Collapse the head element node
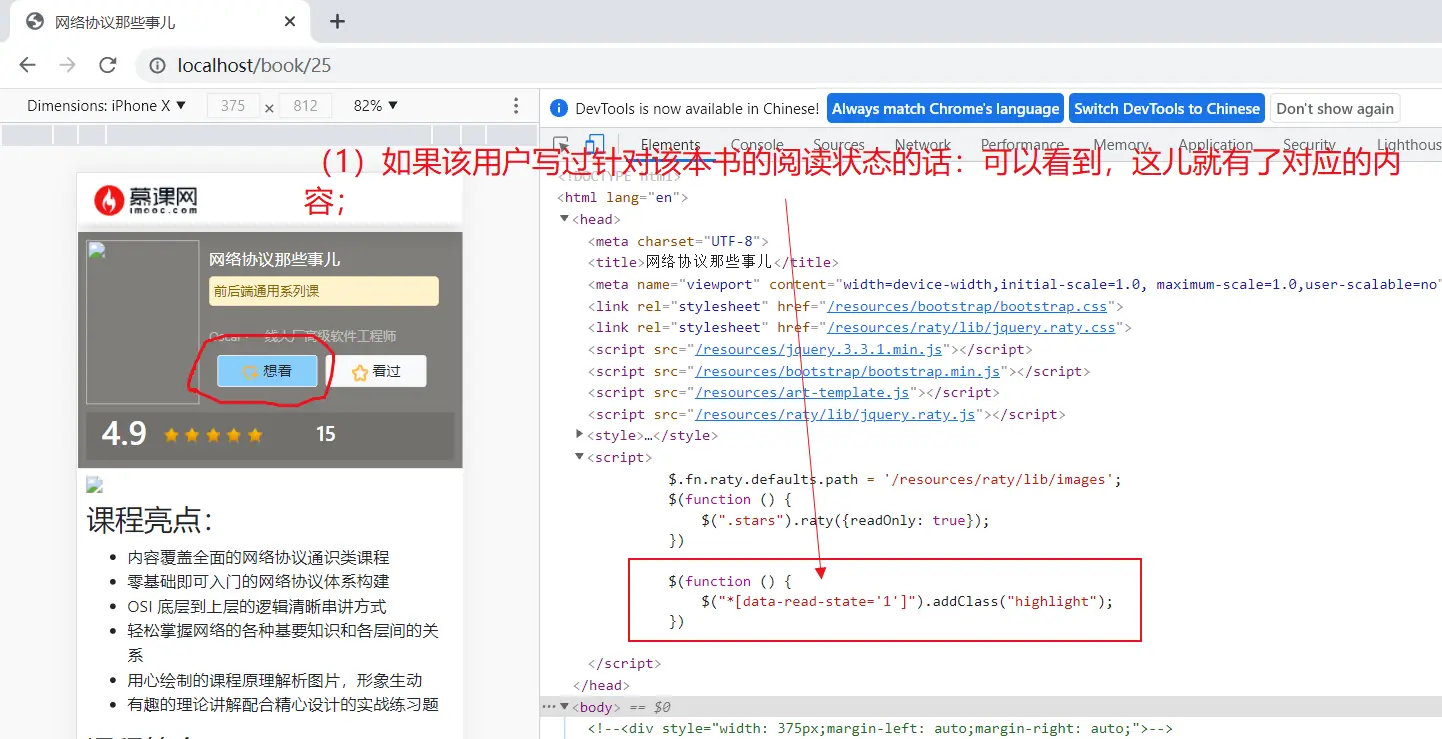Screen dimensions: 1442x739 tap(565, 219)
